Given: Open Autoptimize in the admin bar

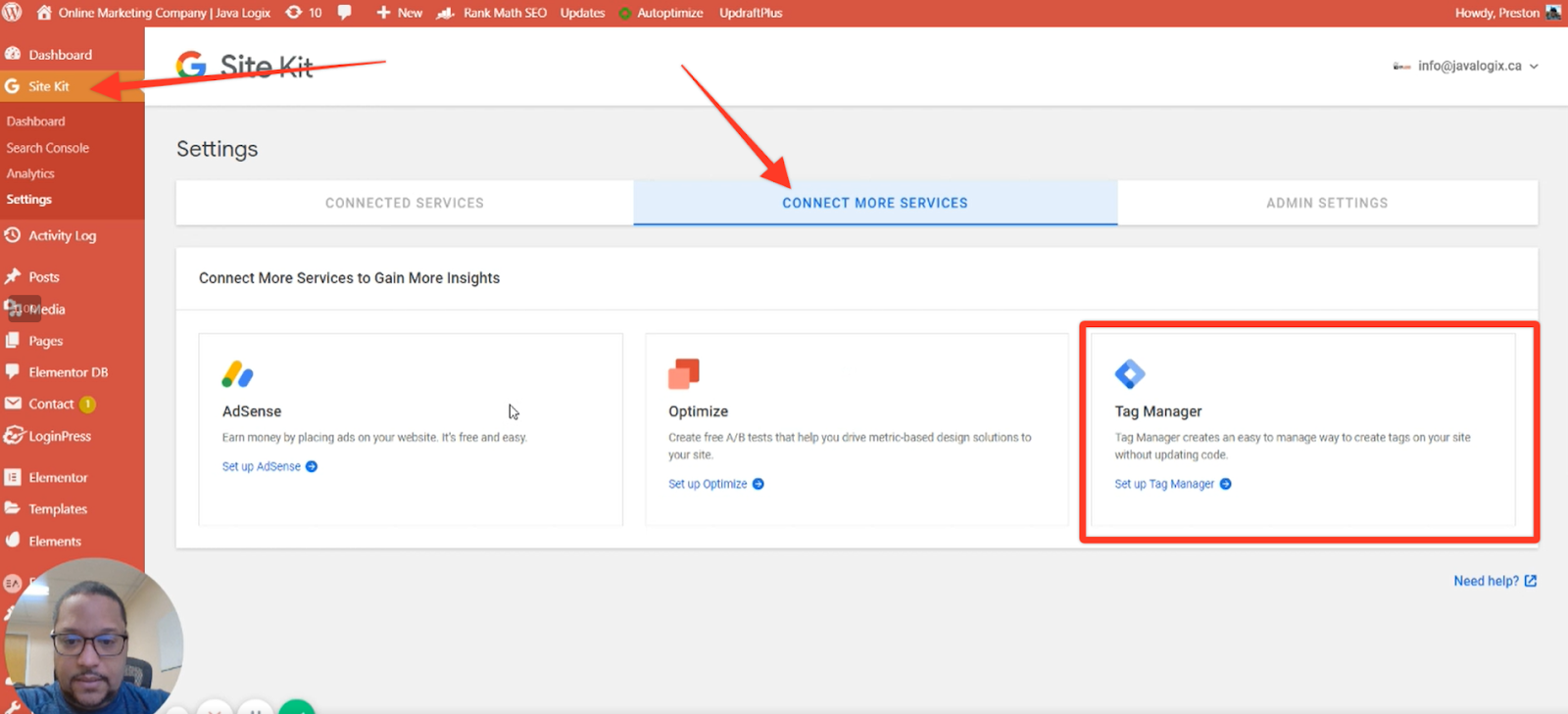Looking at the screenshot, I should pyautogui.click(x=670, y=13).
